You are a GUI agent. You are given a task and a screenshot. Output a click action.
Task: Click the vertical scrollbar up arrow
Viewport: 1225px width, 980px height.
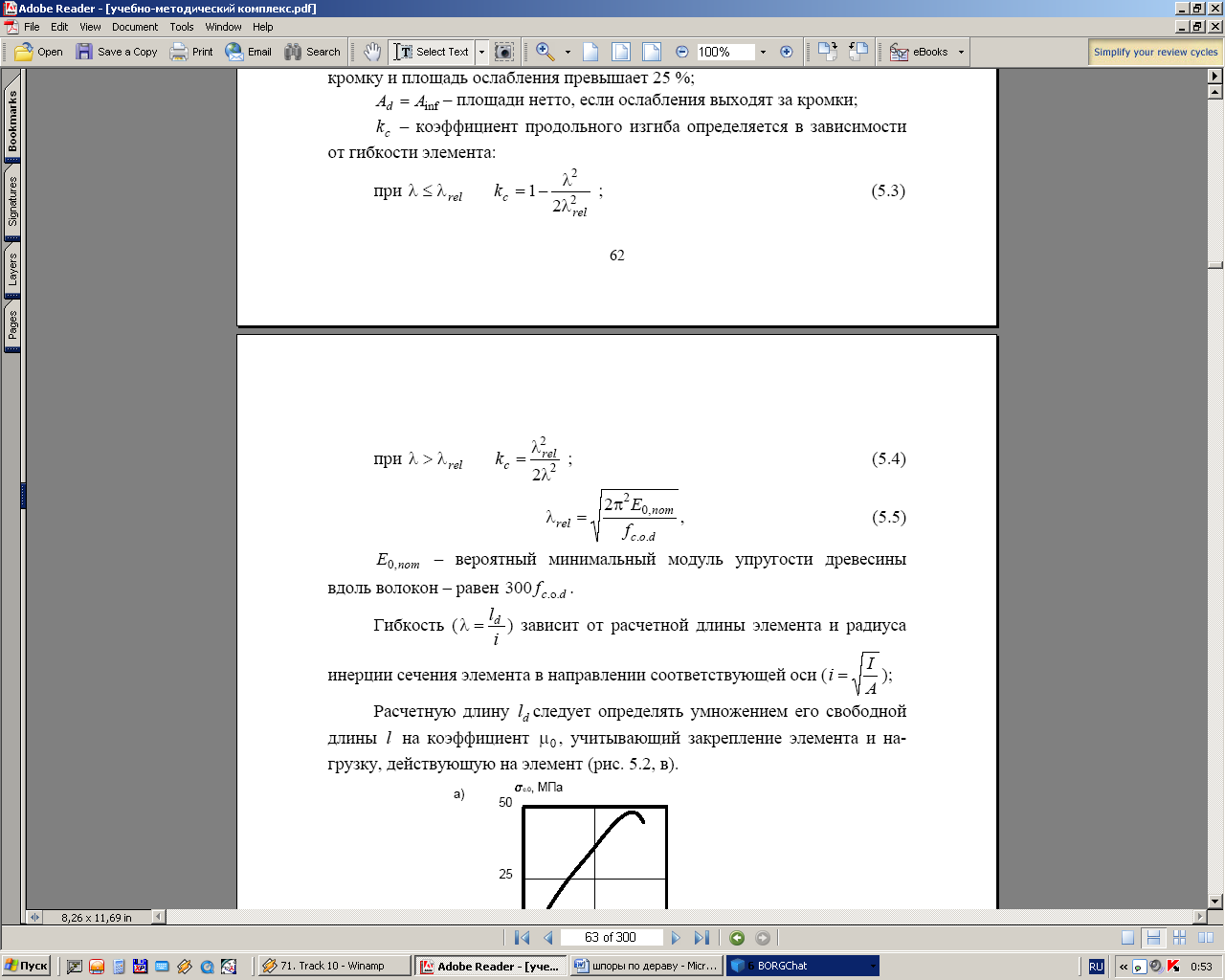pyautogui.click(x=1215, y=92)
